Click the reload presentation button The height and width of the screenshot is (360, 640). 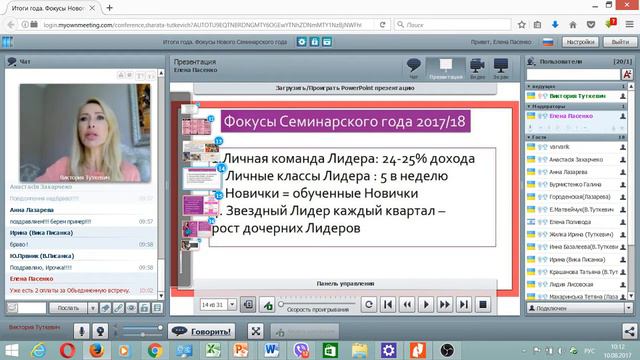369,304
